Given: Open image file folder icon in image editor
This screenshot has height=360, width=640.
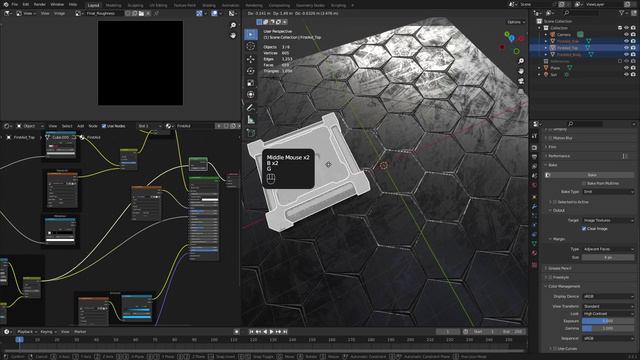Looking at the screenshot, I should tap(141, 13).
